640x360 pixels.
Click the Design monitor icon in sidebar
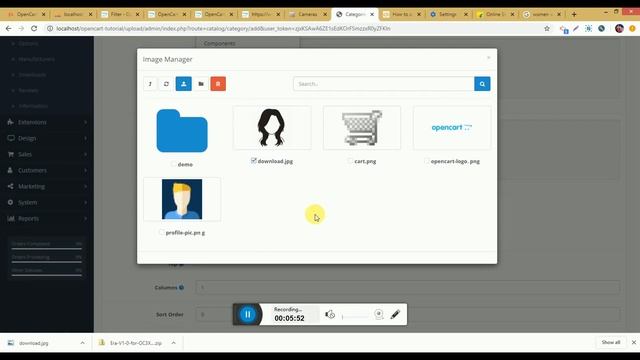coord(11,138)
